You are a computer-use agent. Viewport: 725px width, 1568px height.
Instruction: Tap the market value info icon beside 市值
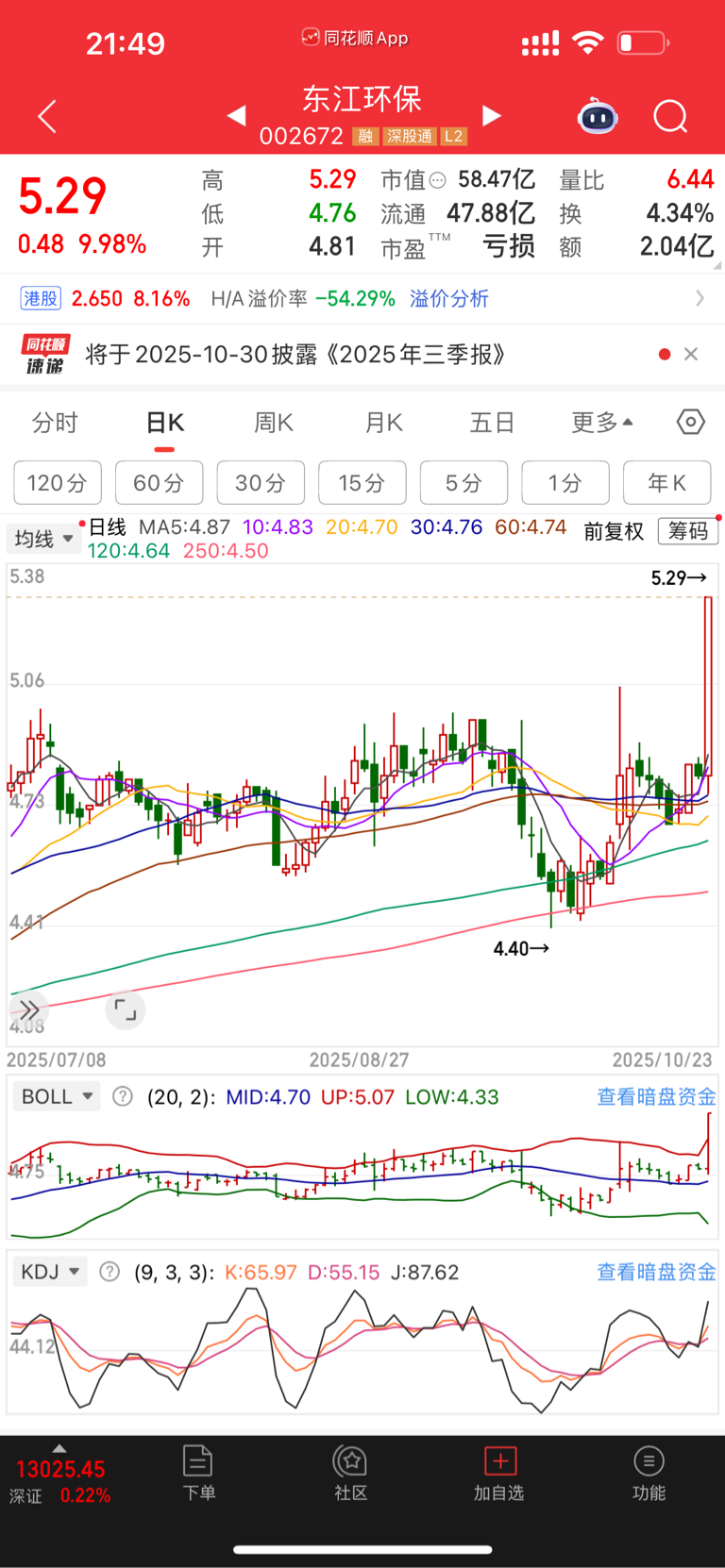(x=437, y=180)
